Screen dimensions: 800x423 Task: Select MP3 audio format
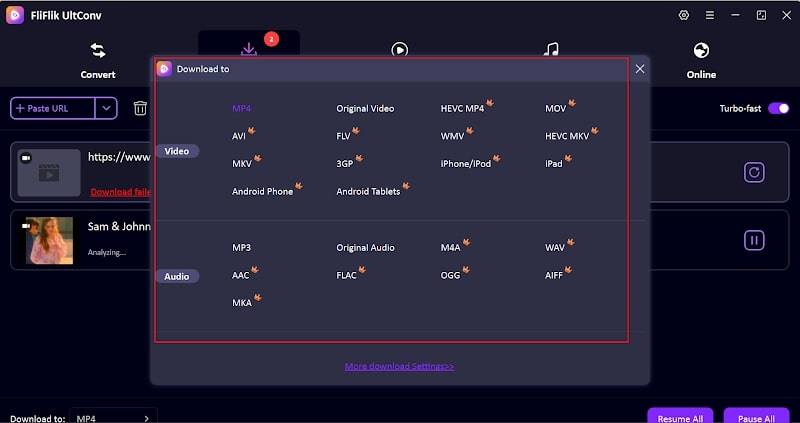click(241, 247)
